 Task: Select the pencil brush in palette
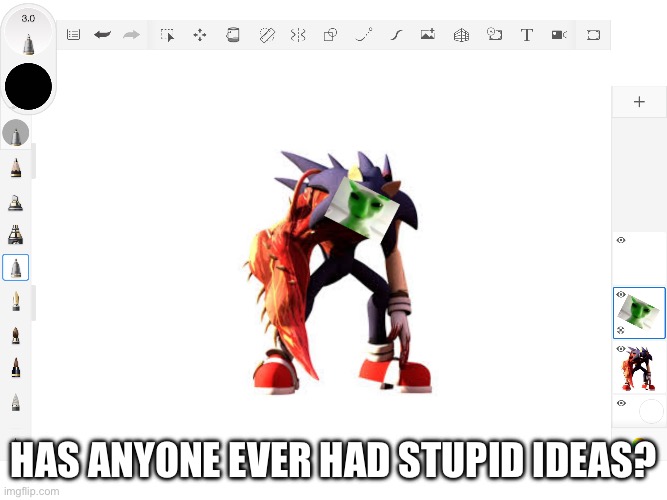16,168
